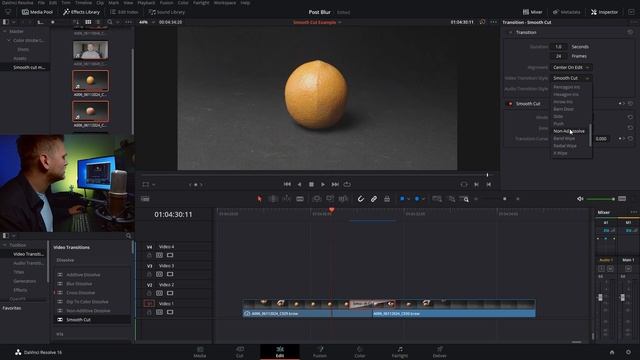Viewport: 640px width, 360px height.
Task: Lock the Video 4 track
Action: pyautogui.click(x=149, y=255)
